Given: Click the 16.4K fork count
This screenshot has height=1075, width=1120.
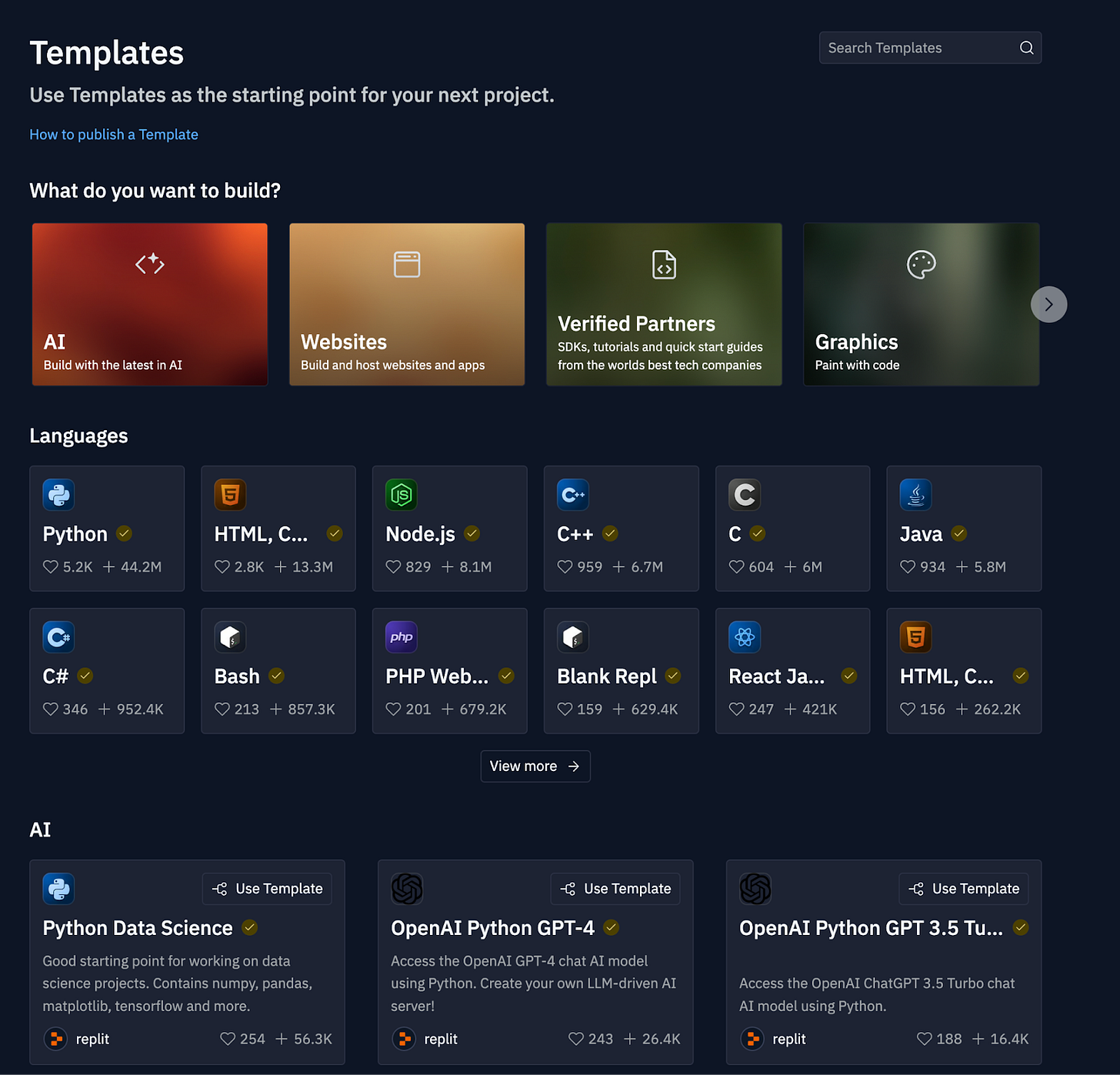Looking at the screenshot, I should [x=1010, y=1039].
